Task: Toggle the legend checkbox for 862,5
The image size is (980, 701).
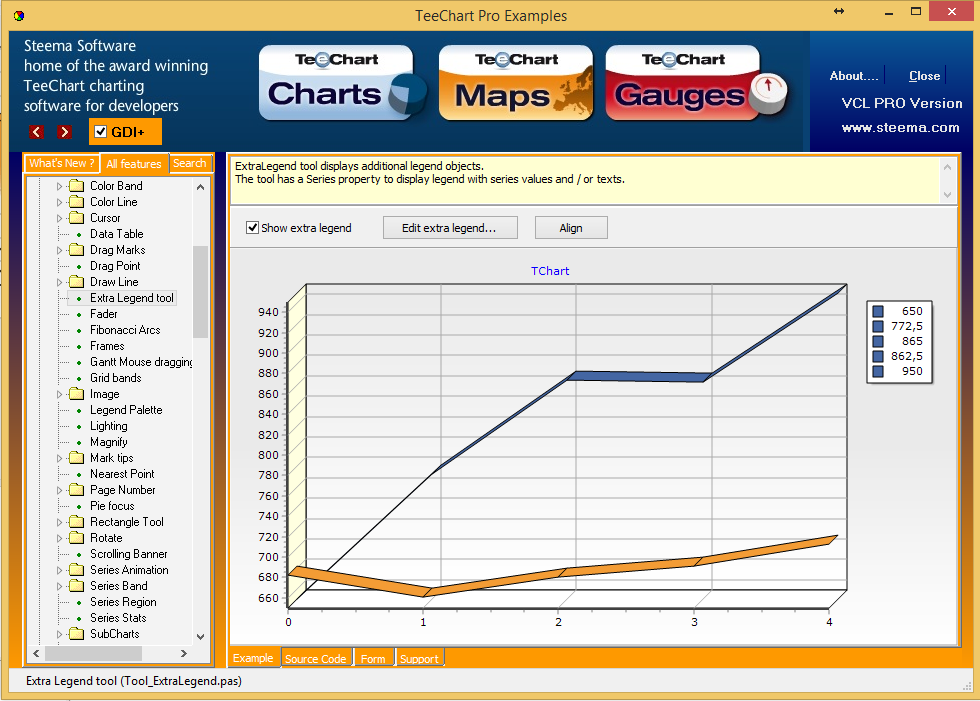Action: coord(878,356)
